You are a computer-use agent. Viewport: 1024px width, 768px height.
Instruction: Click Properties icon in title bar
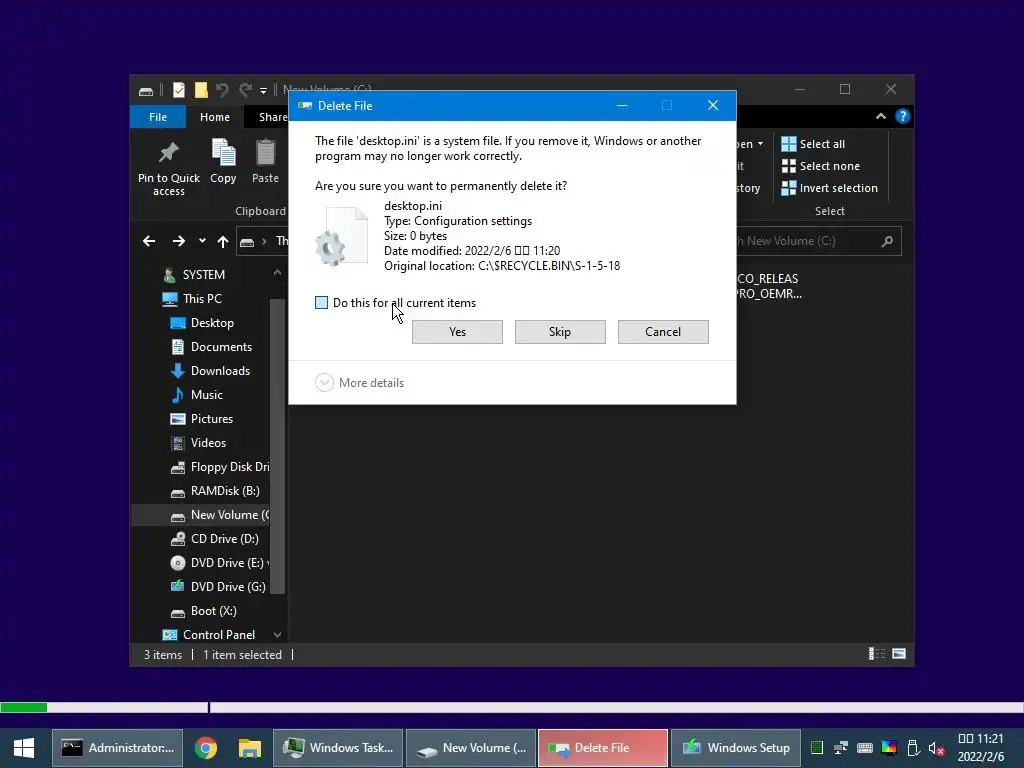(x=178, y=89)
